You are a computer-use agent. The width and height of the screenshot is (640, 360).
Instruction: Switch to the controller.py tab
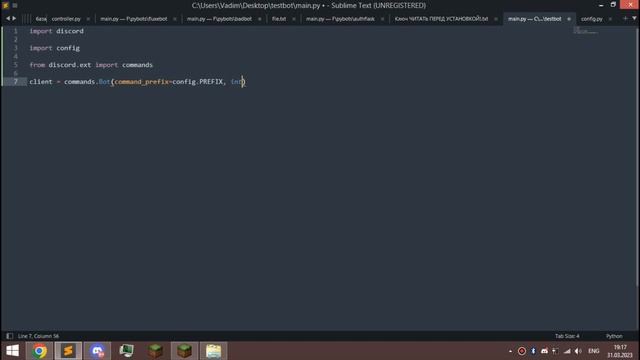pos(66,19)
